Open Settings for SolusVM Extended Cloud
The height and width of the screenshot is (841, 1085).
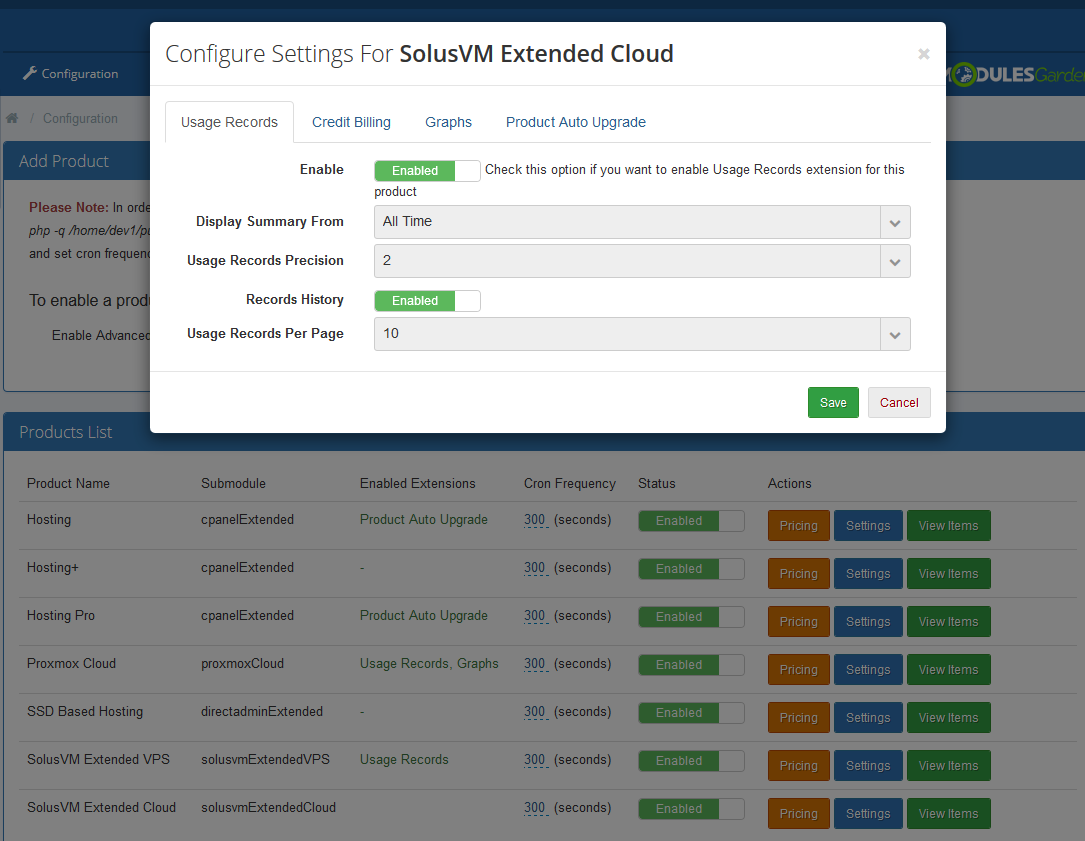pyautogui.click(x=868, y=813)
